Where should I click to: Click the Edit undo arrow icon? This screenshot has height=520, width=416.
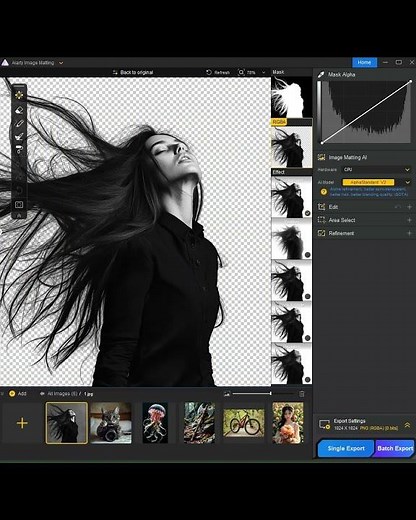tap(398, 207)
